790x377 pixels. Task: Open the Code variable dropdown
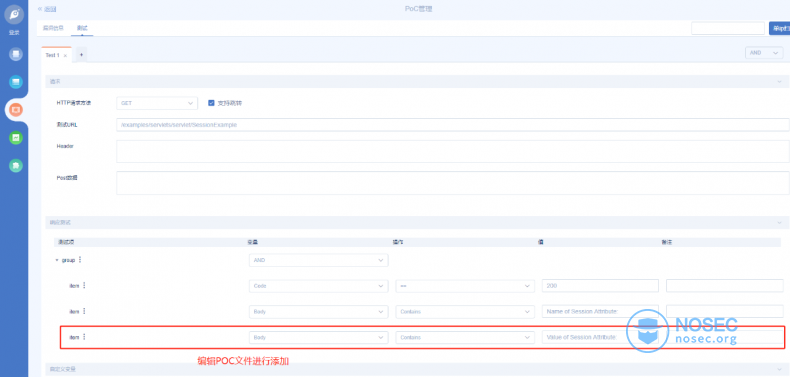(x=318, y=286)
